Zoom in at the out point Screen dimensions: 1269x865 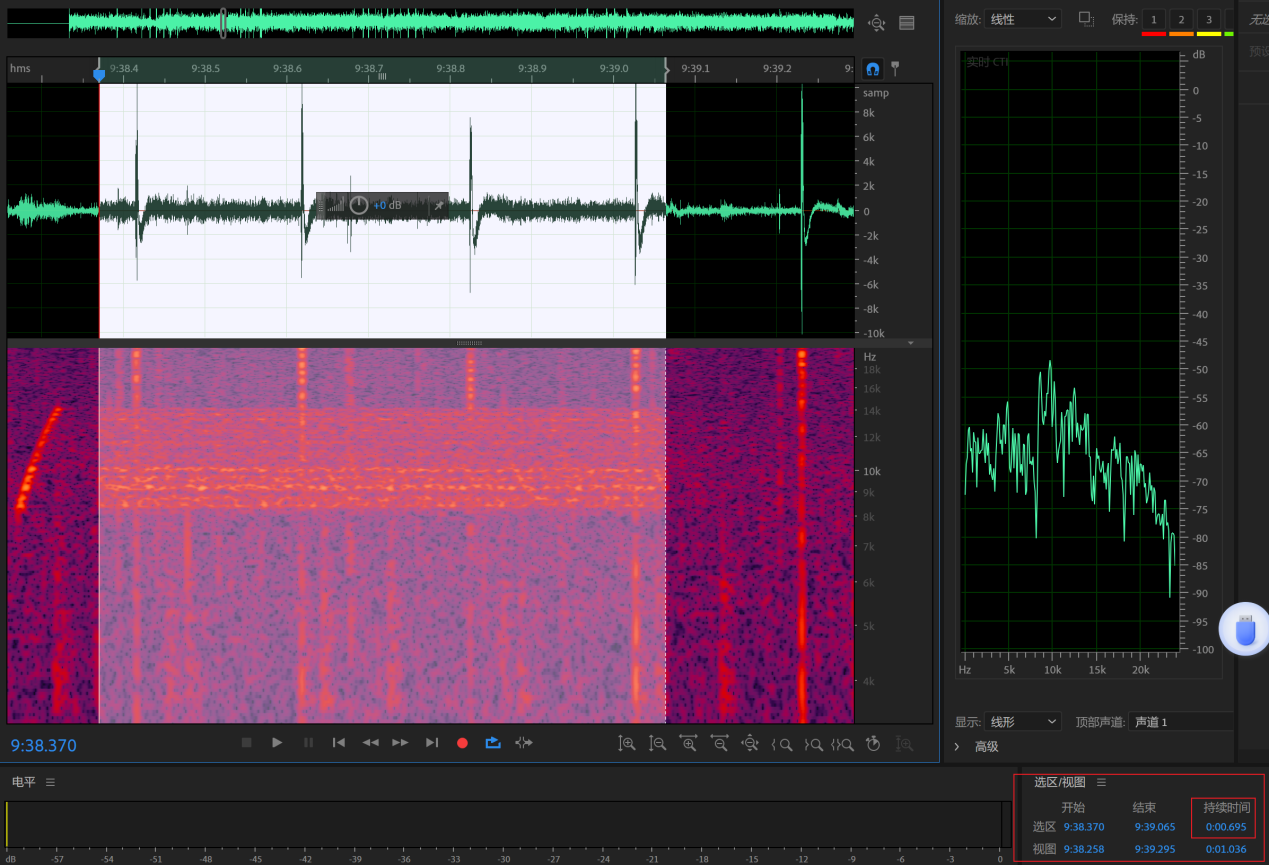coord(813,744)
